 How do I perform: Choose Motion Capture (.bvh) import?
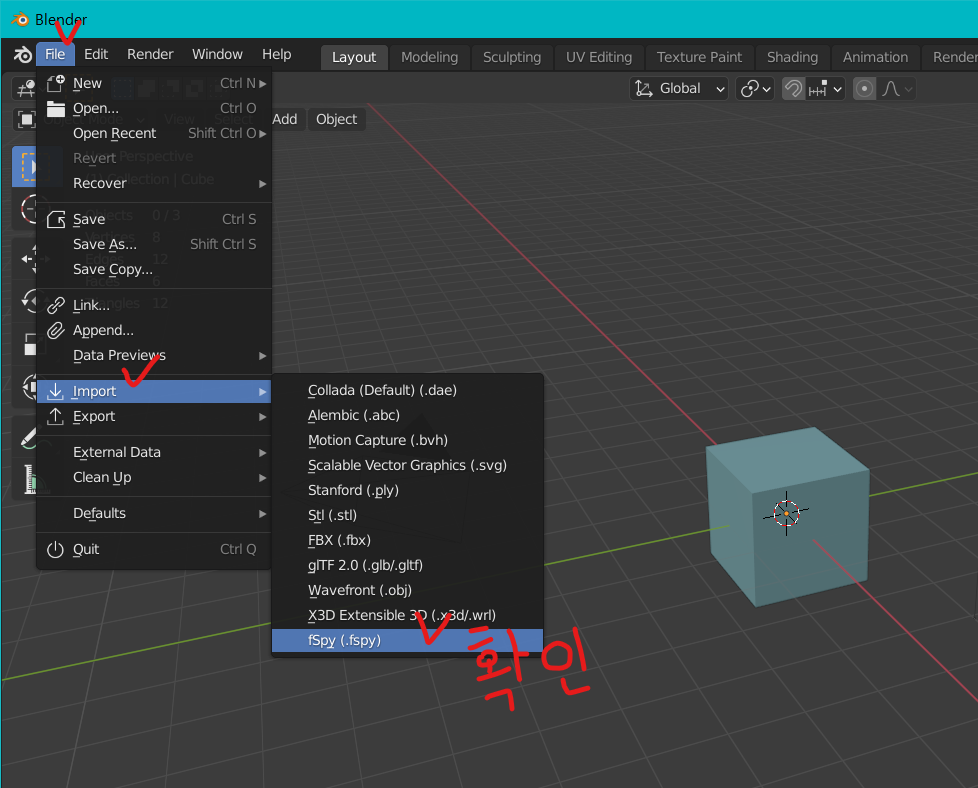click(x=407, y=440)
